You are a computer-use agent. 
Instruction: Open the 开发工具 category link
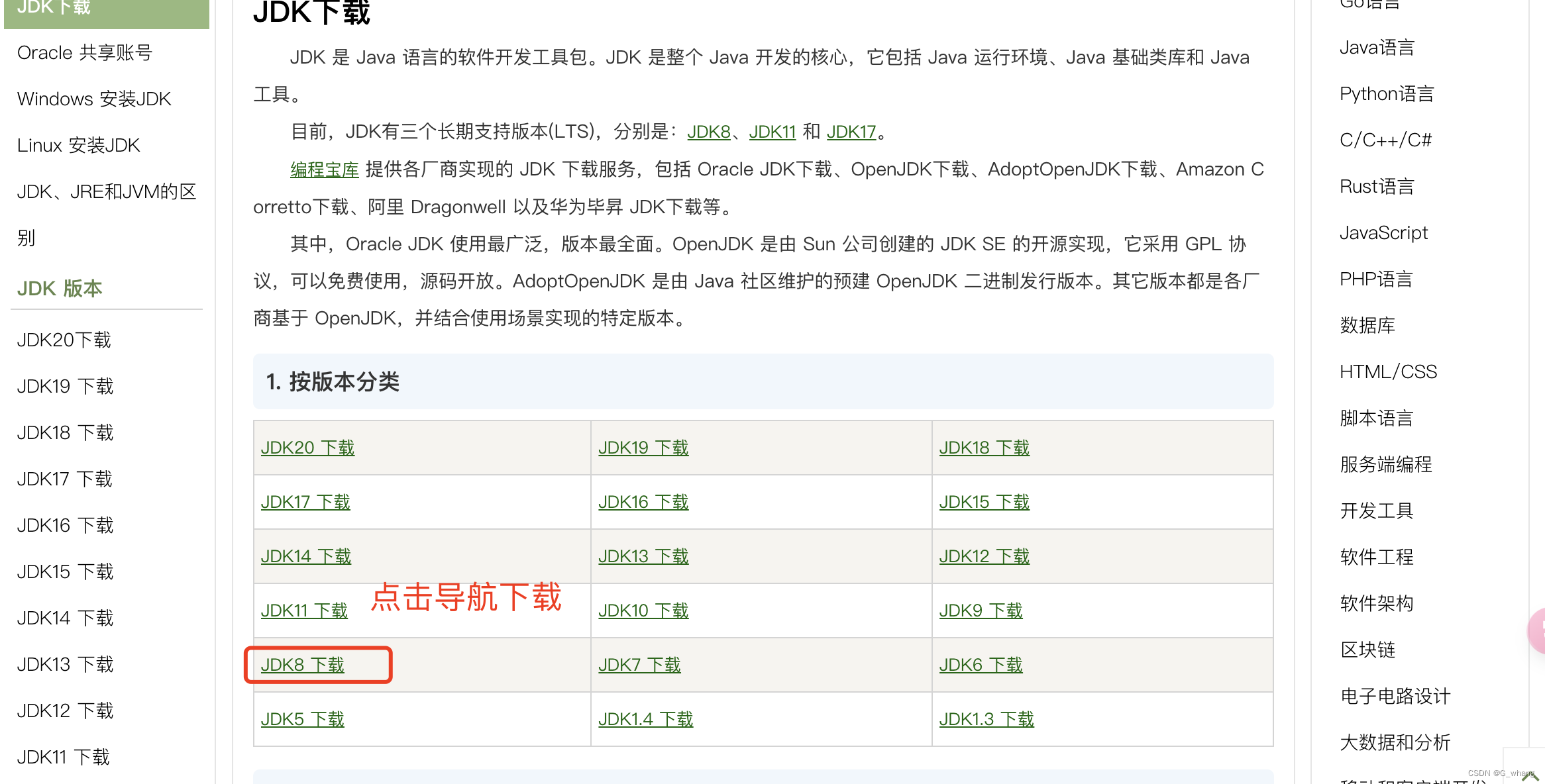(x=1376, y=511)
